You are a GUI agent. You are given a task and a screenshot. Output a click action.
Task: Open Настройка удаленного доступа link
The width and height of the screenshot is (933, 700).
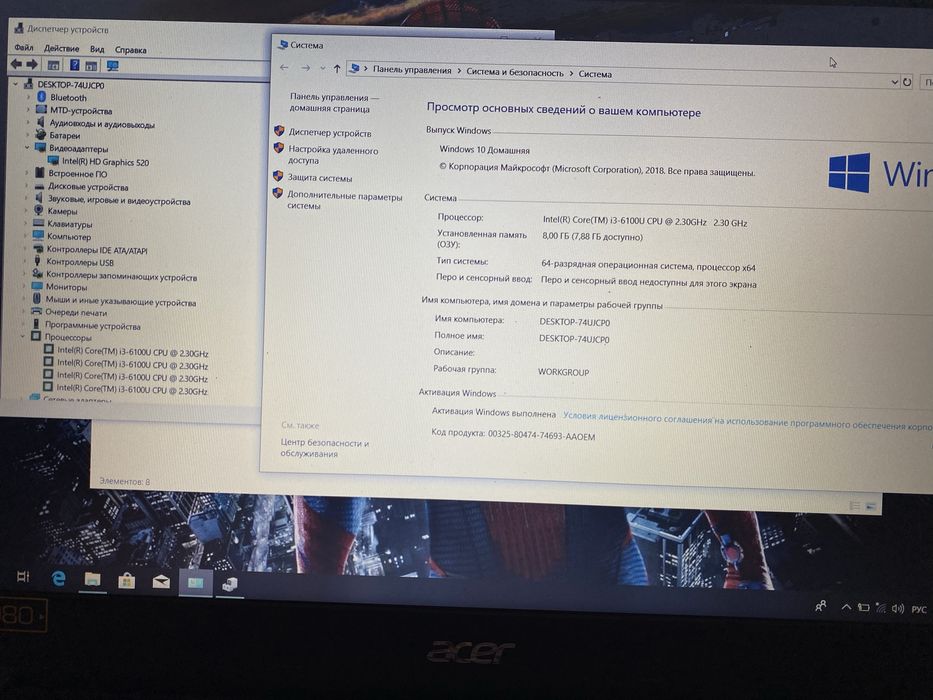[x=333, y=155]
